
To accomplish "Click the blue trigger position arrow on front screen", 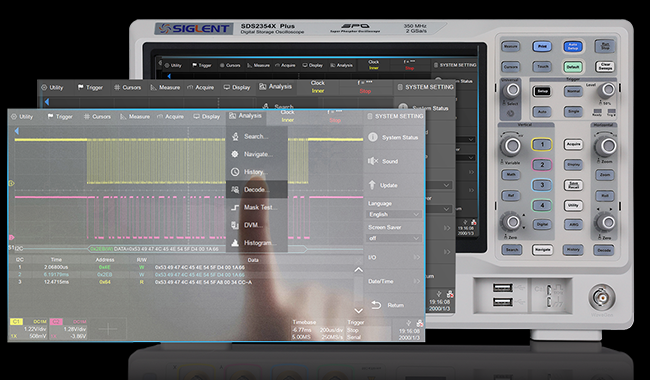I will click(17, 131).
